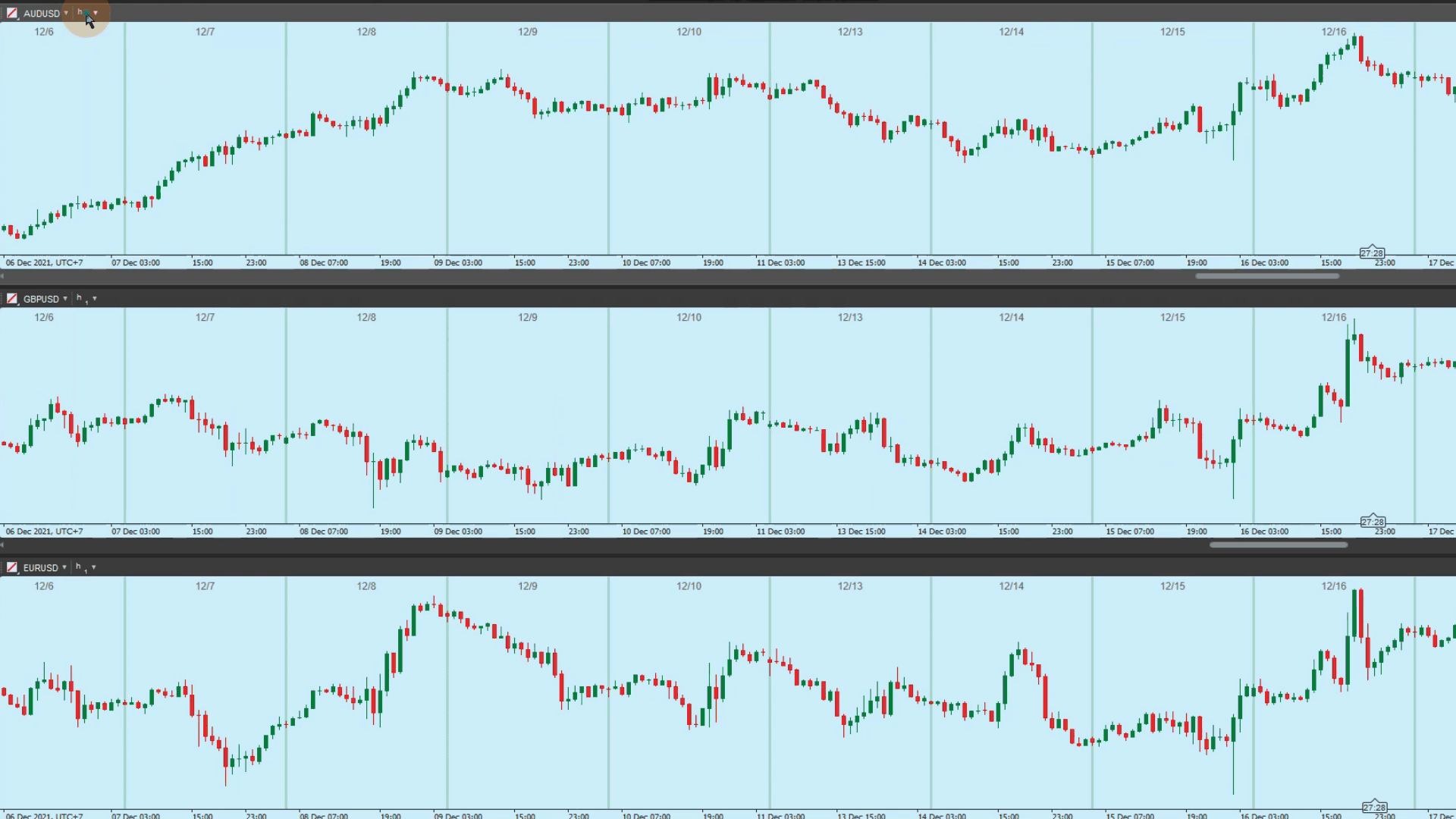Click the 12/13 date label in EURUSD chart

849,586
